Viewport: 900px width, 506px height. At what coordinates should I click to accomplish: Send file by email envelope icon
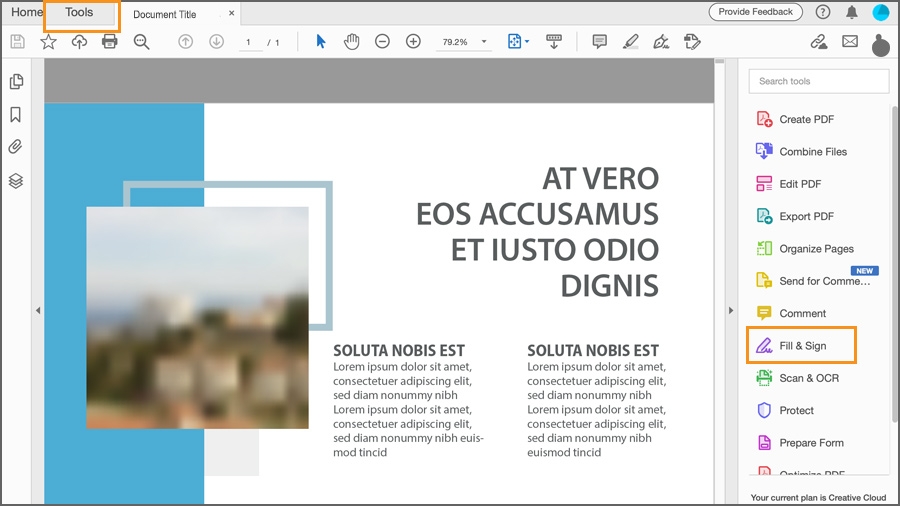point(850,41)
